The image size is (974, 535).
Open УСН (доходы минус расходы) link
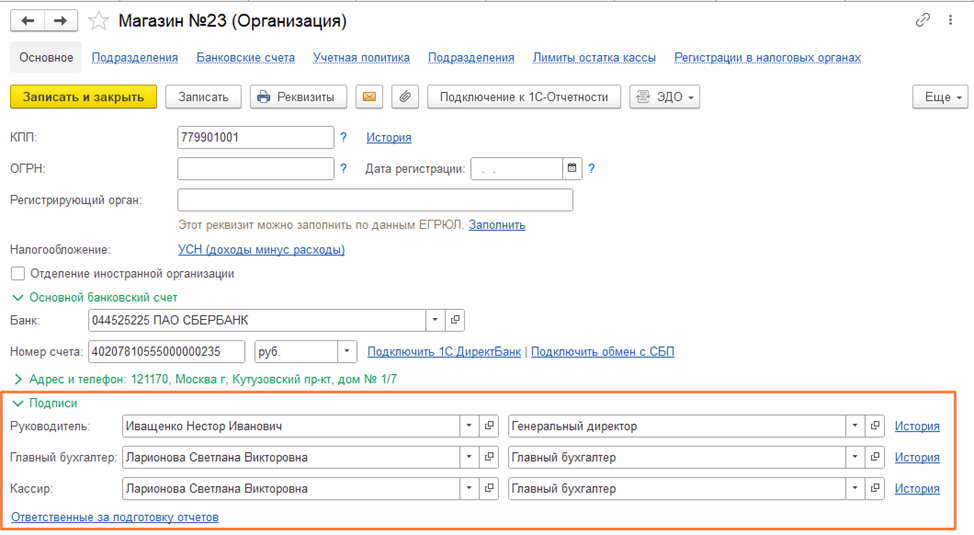pyautogui.click(x=261, y=250)
